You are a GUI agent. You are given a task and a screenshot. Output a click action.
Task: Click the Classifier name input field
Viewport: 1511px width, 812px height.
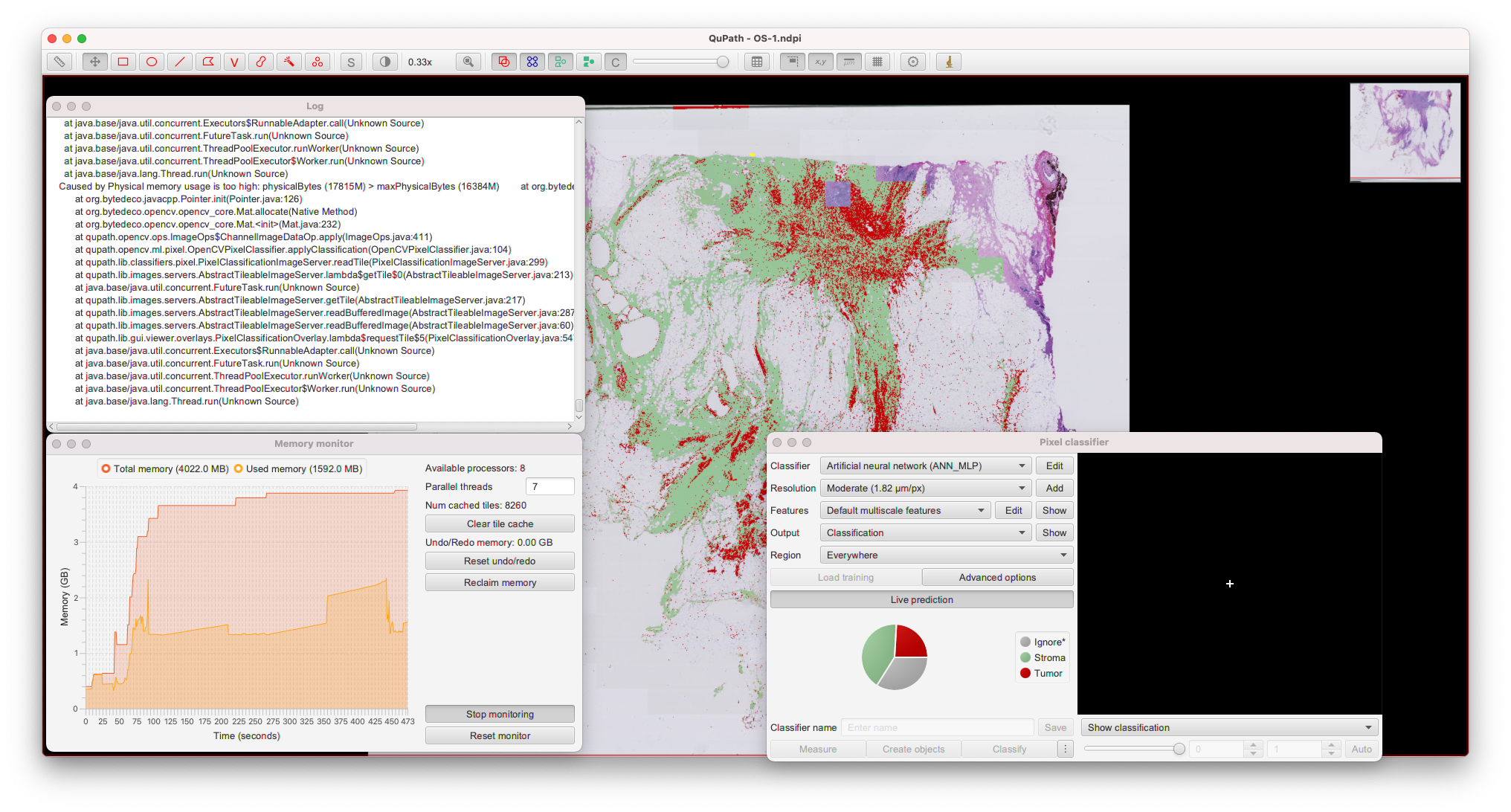pyautogui.click(x=938, y=727)
